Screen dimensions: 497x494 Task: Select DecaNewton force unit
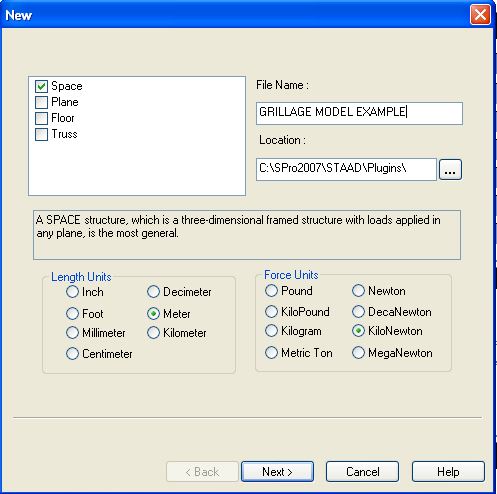[x=358, y=312]
